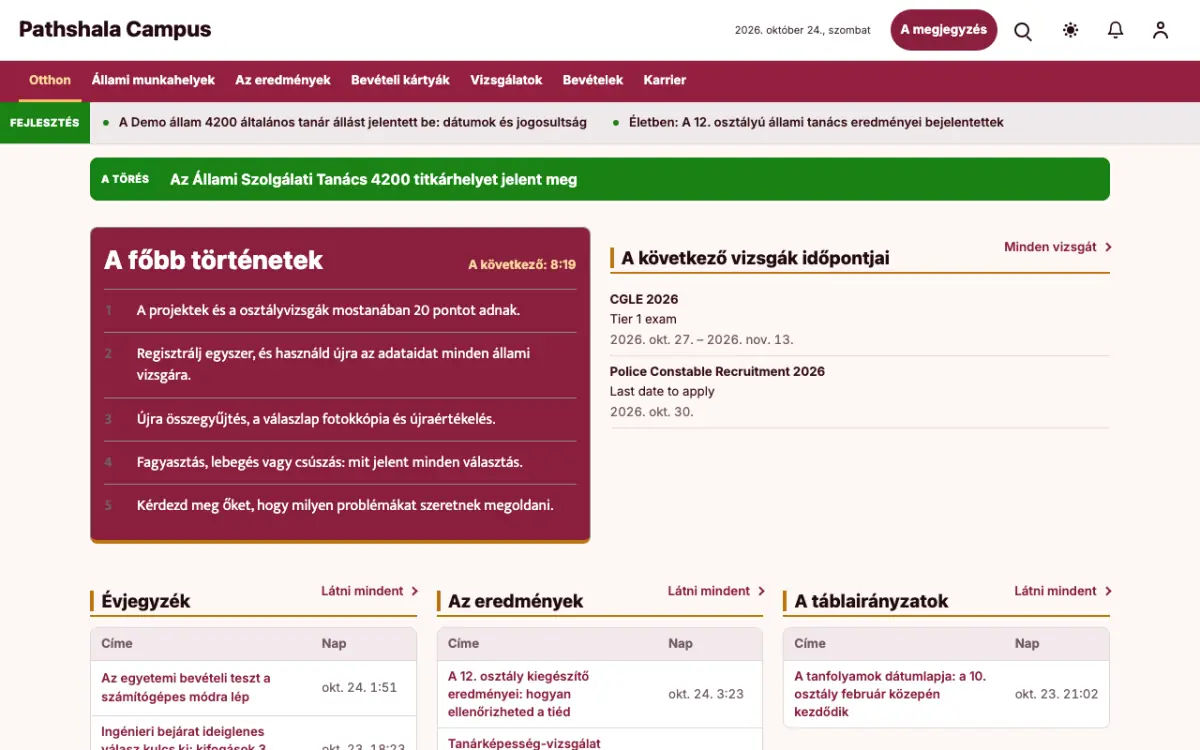Click Nap column header in Az eredmények table
Screen dimensions: 1200x750
tap(680, 643)
